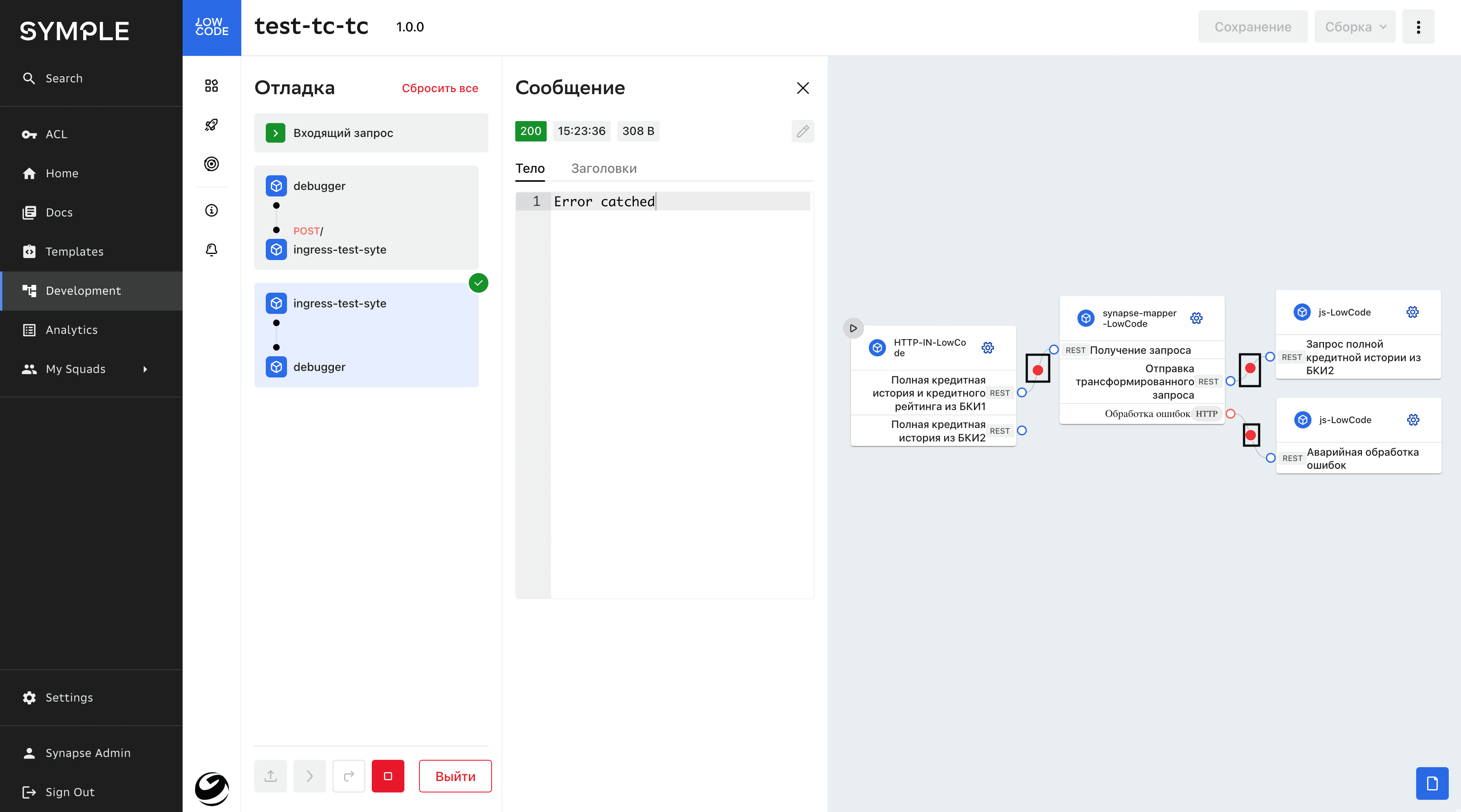Click the Search field in sidebar
The height and width of the screenshot is (812, 1461).
[64, 78]
